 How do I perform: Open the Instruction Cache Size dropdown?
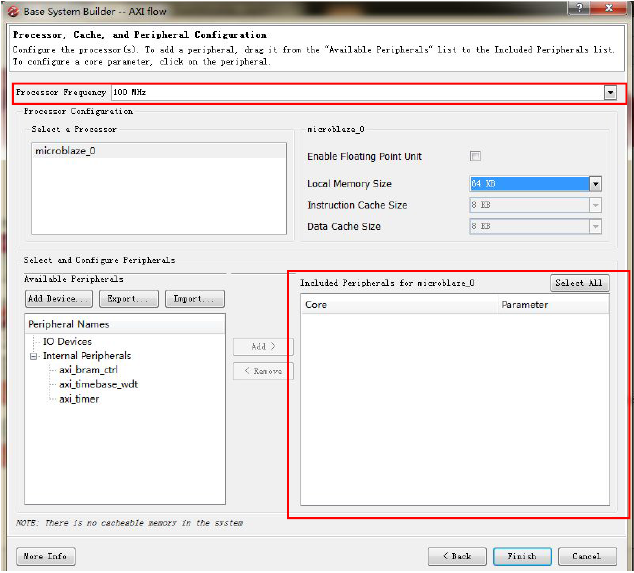tap(595, 205)
